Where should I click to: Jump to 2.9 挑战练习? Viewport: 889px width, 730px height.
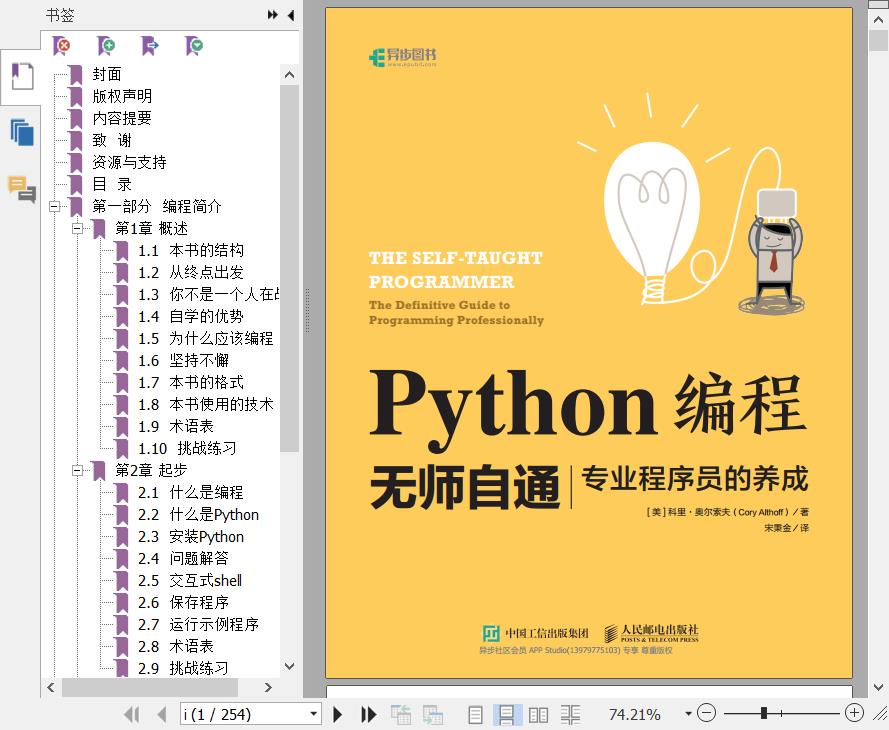(183, 668)
